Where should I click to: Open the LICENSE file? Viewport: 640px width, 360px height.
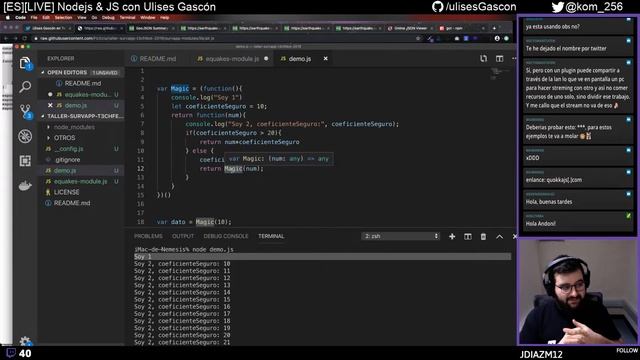pyautogui.click(x=81, y=192)
